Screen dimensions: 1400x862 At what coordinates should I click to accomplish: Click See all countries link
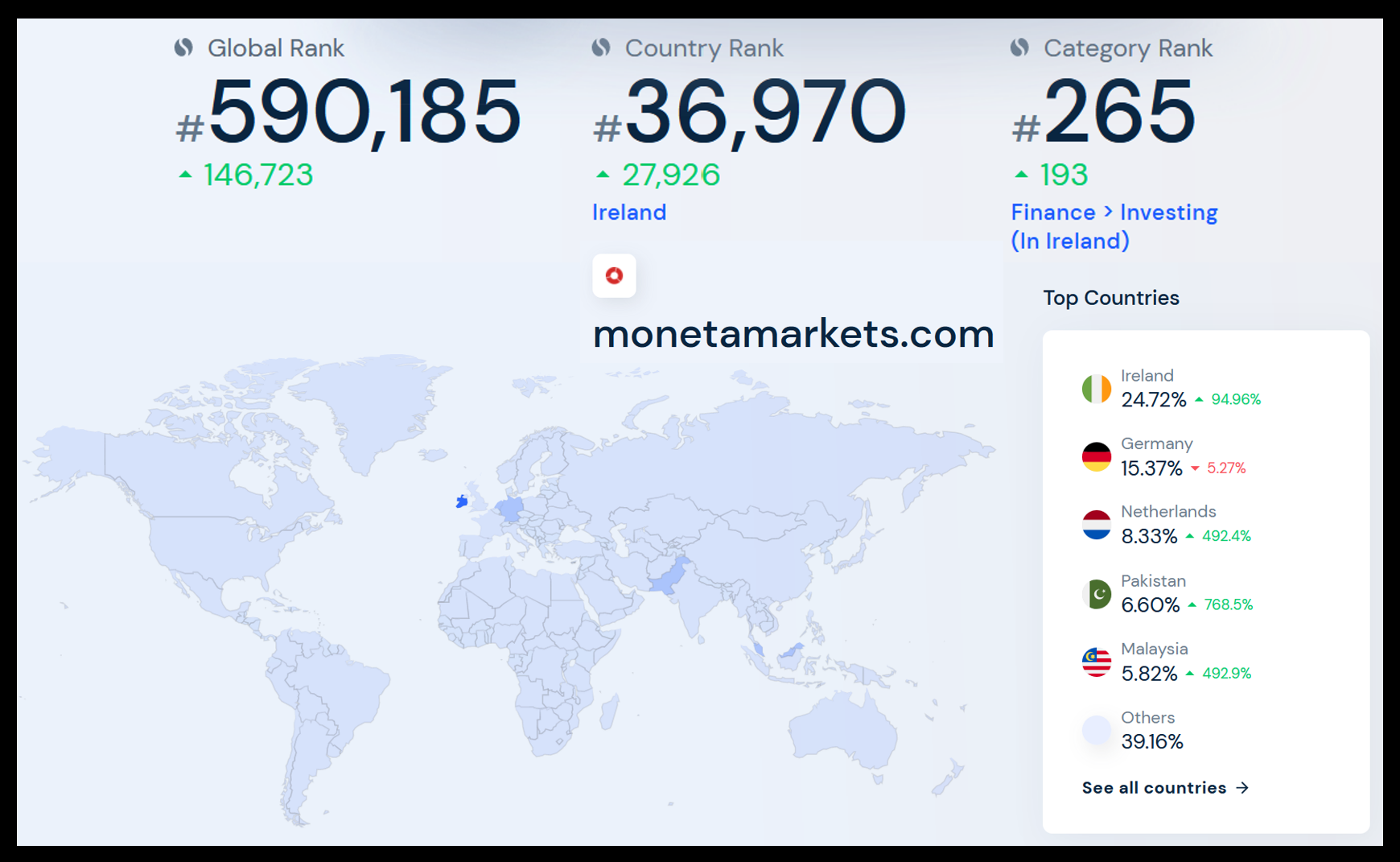tap(1154, 788)
